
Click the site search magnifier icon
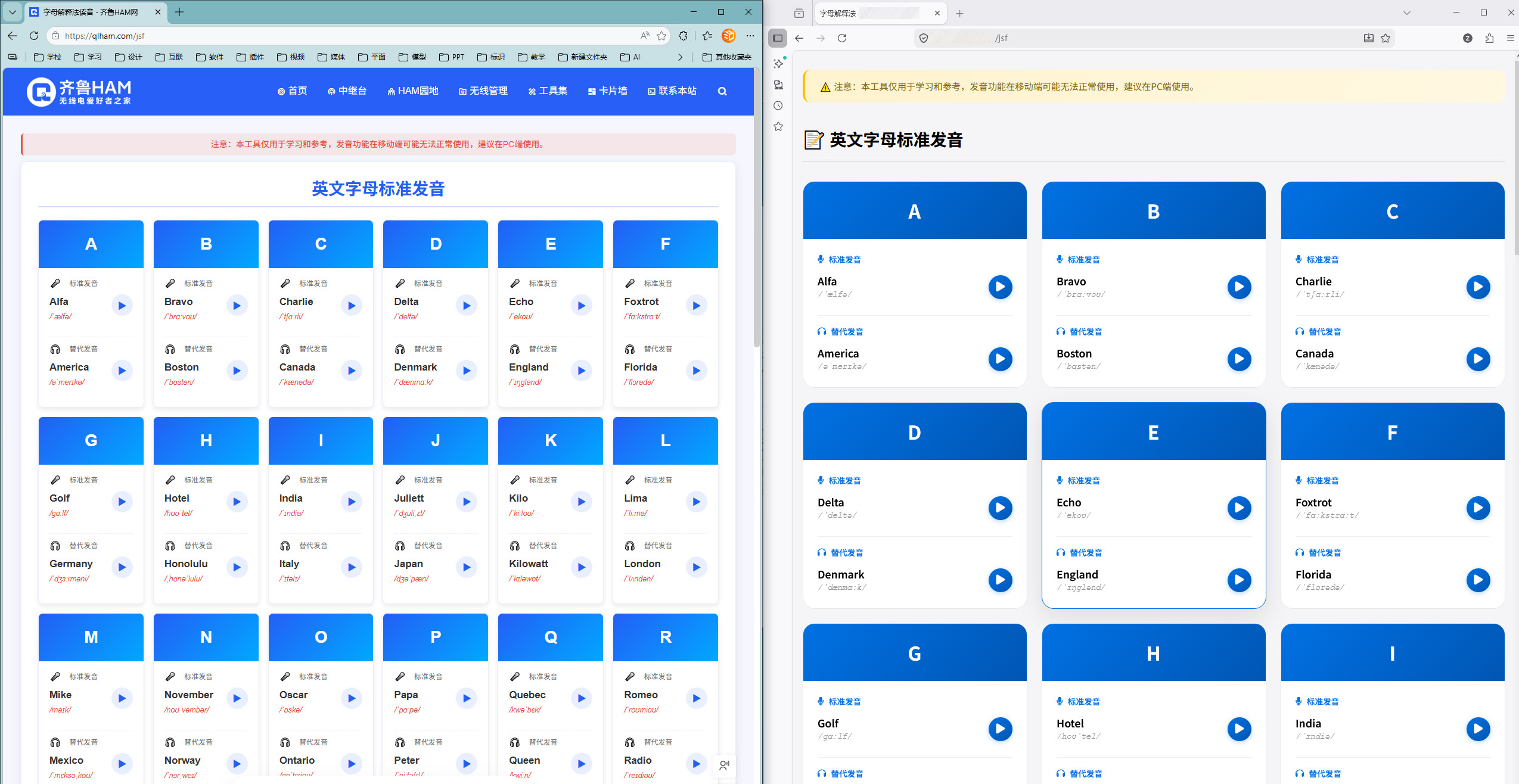tap(722, 91)
